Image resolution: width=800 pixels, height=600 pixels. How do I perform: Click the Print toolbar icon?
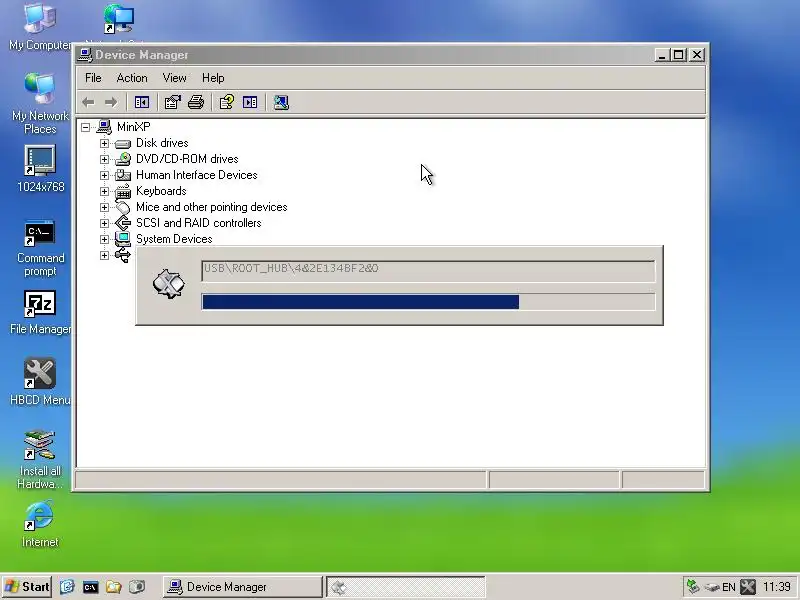pos(196,103)
